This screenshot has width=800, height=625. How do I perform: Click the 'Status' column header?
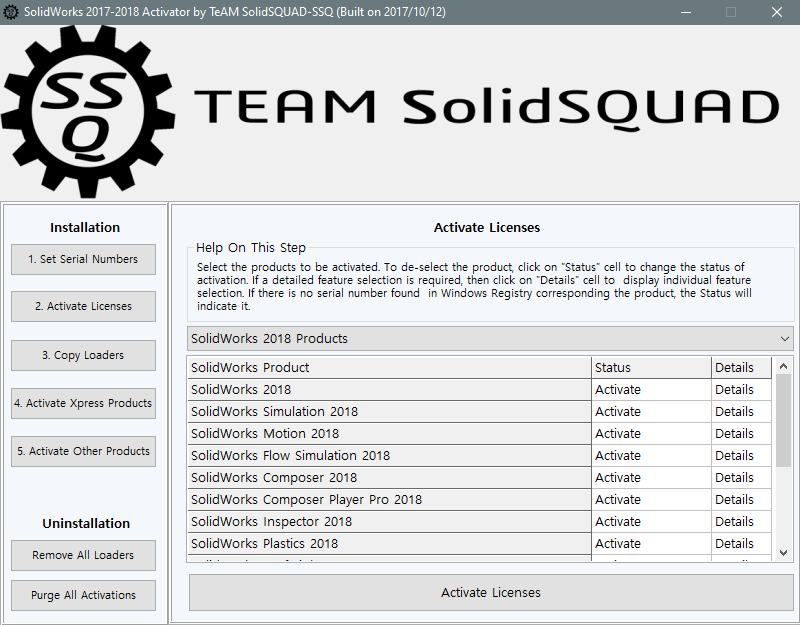[x=651, y=367]
